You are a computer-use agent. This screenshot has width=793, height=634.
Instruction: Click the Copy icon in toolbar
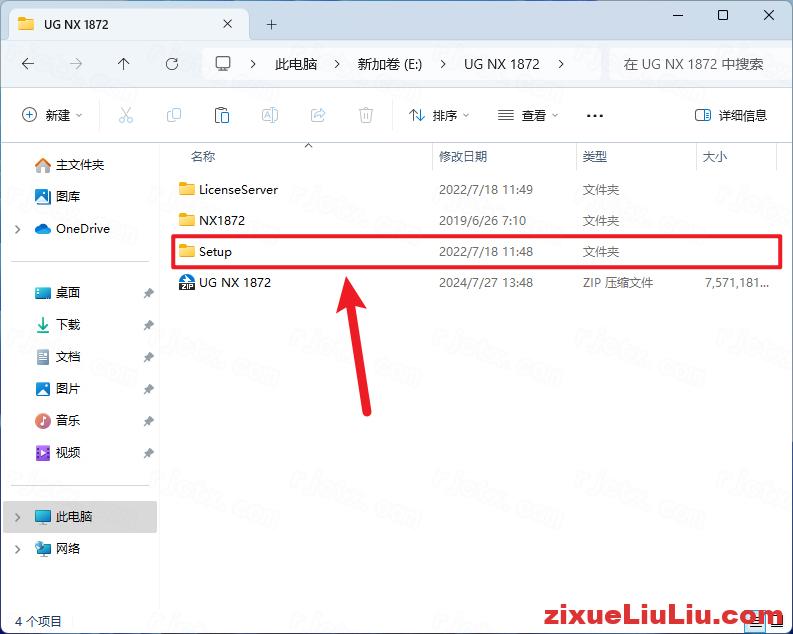[x=173, y=115]
